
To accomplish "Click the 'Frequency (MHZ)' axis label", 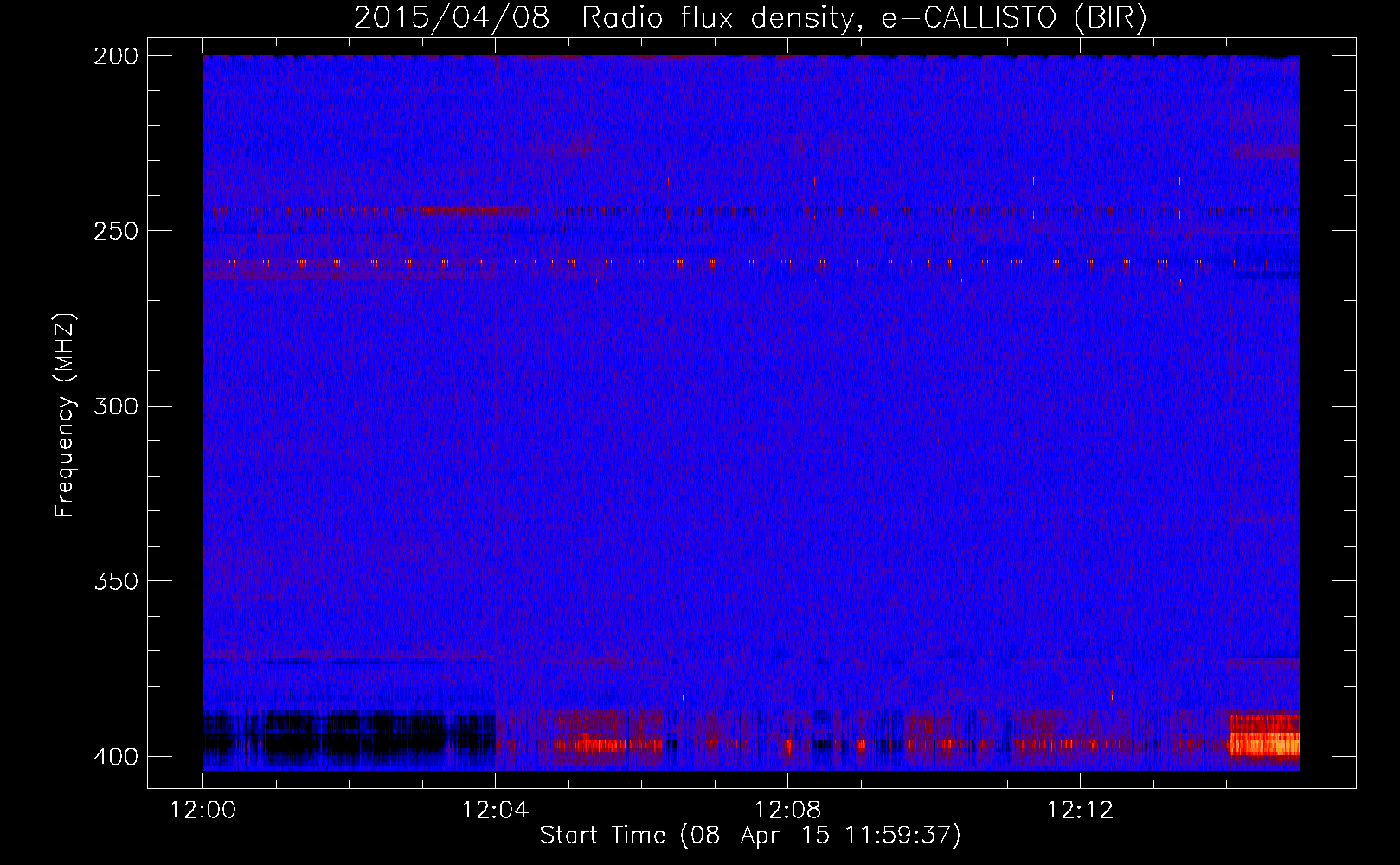I will tap(65, 414).
